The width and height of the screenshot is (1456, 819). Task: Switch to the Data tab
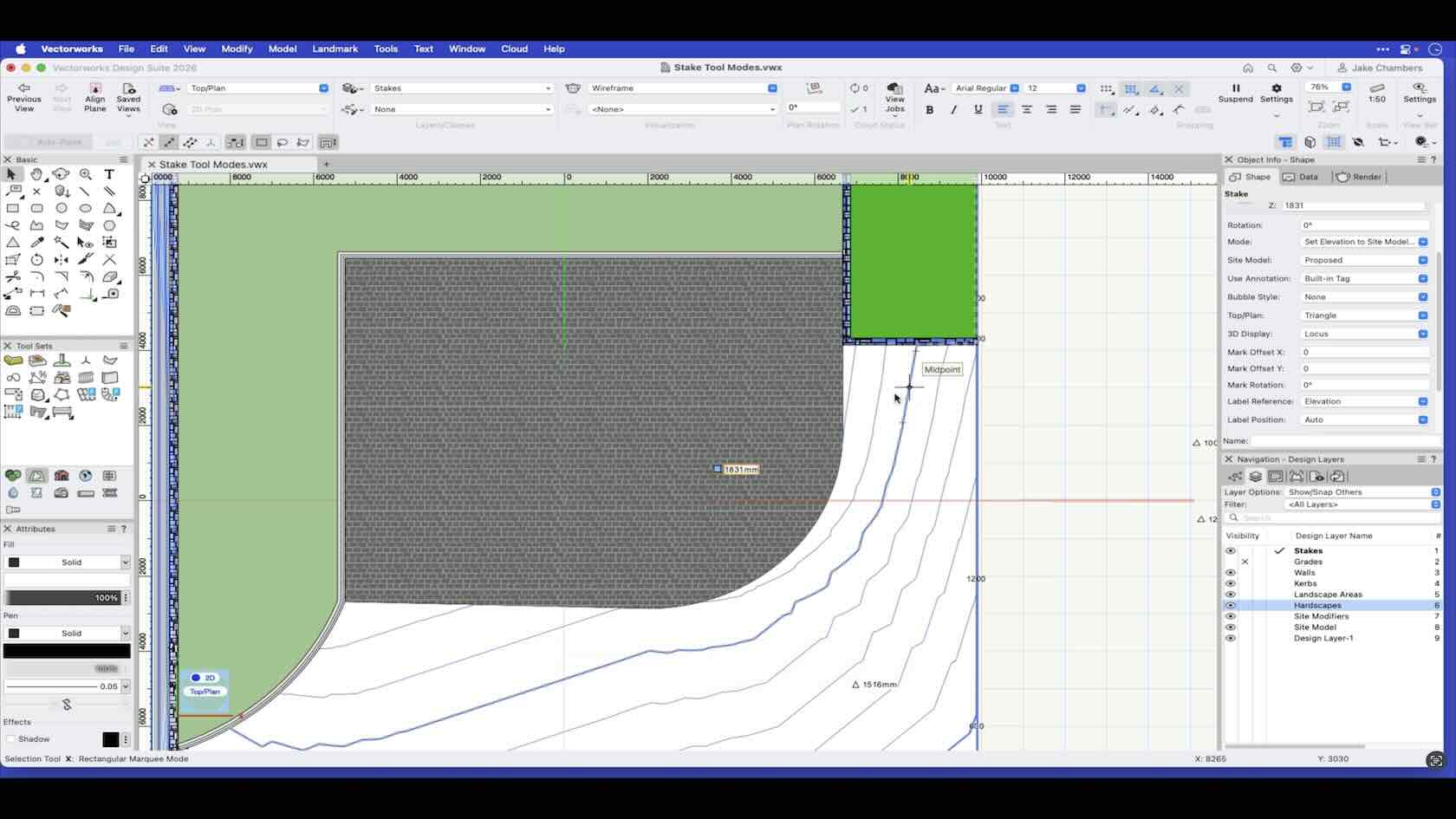click(x=1301, y=177)
